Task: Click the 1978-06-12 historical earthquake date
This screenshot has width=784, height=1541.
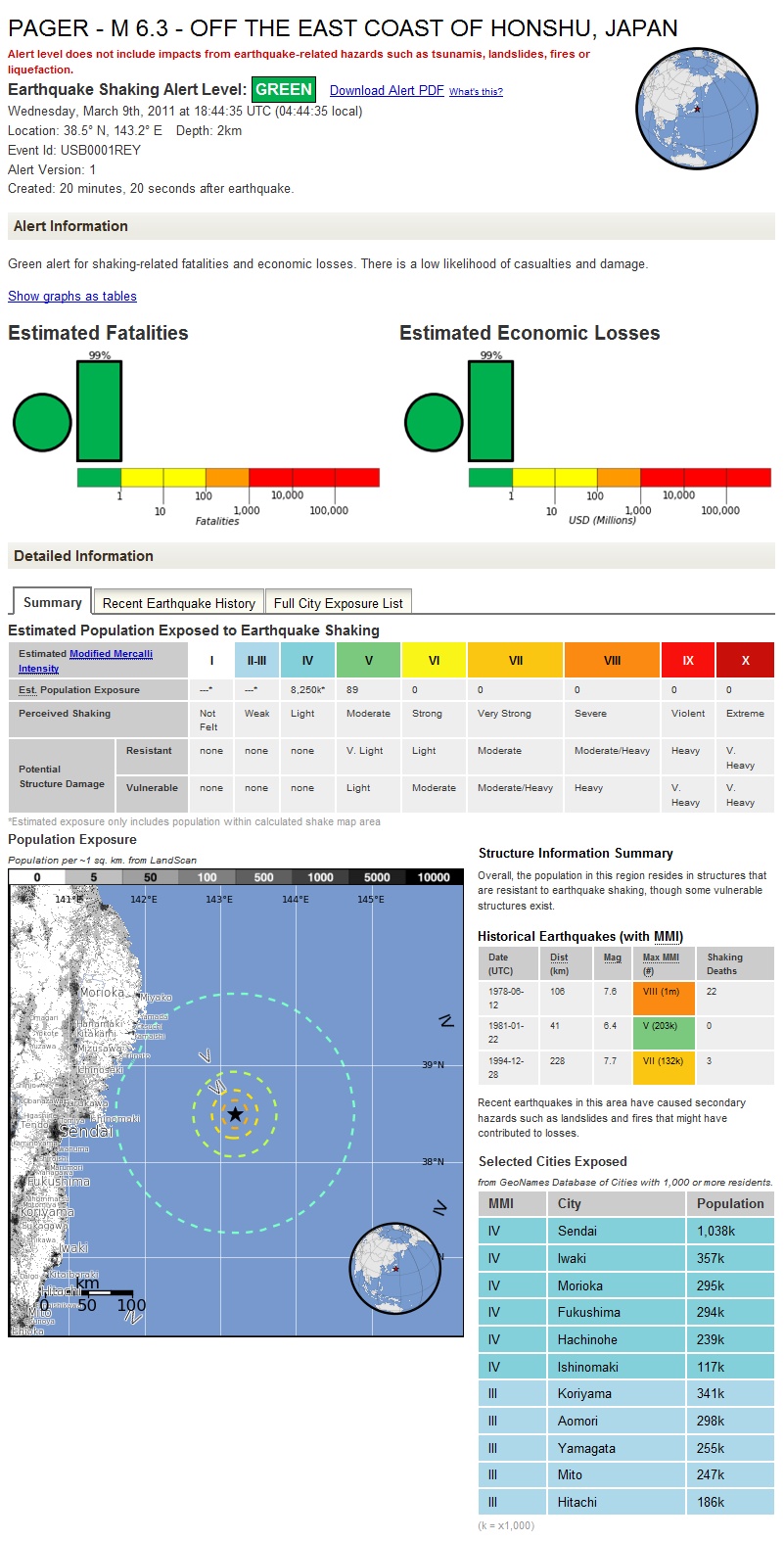Action: [506, 998]
